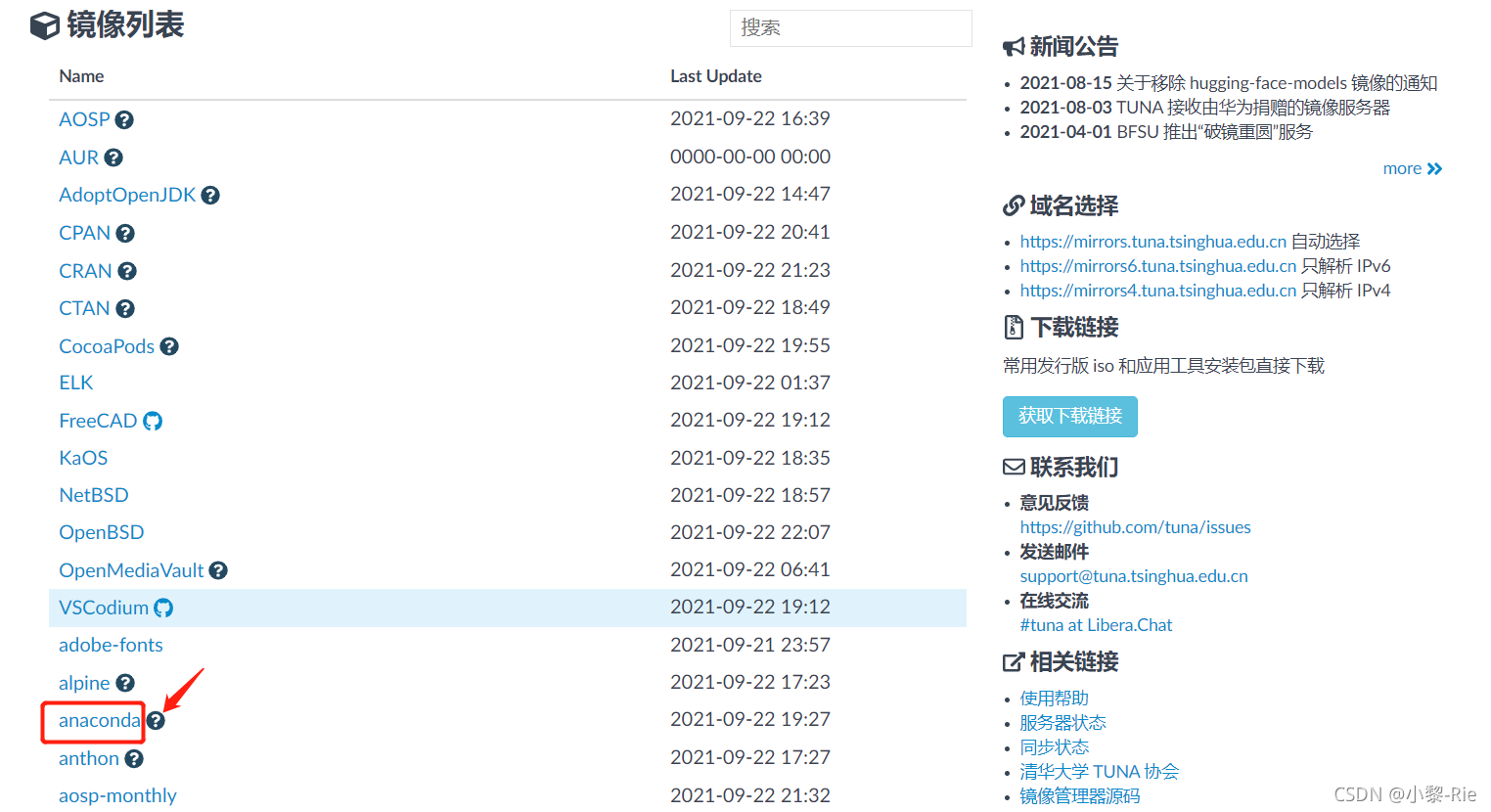Open the 清华大学 TUNA 协会 link

(x=1100, y=772)
